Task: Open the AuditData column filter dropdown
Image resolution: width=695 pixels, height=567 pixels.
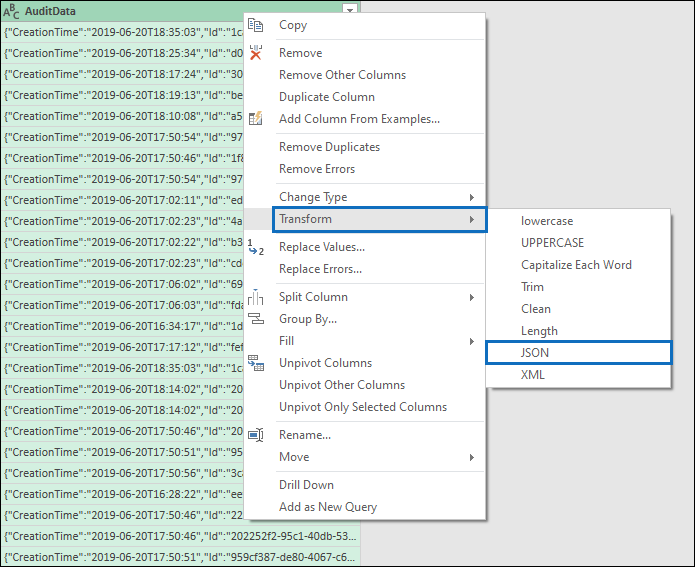Action: [350, 10]
